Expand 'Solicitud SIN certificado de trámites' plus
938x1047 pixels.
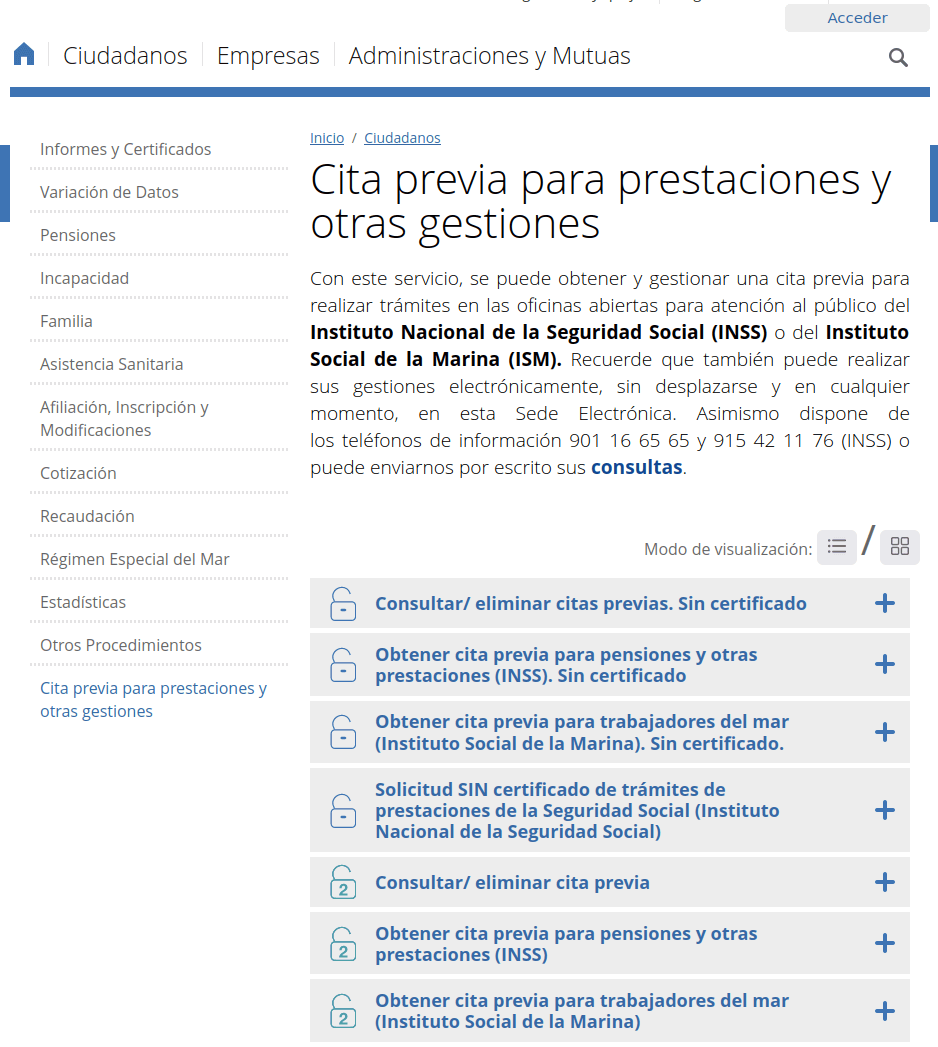click(x=885, y=811)
